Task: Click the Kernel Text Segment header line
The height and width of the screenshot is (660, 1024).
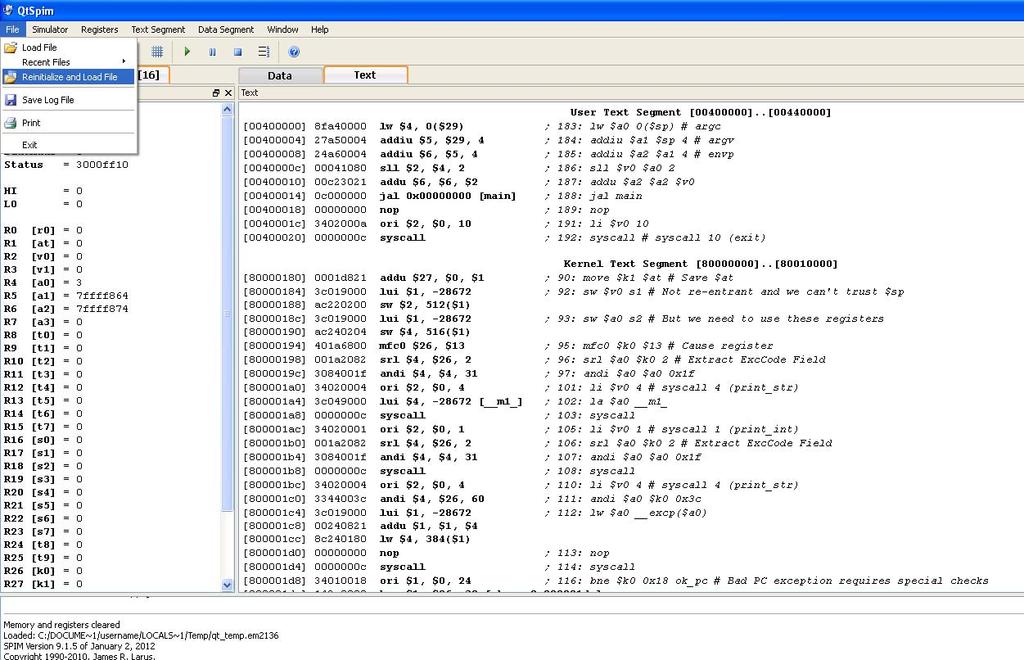Action: click(701, 264)
